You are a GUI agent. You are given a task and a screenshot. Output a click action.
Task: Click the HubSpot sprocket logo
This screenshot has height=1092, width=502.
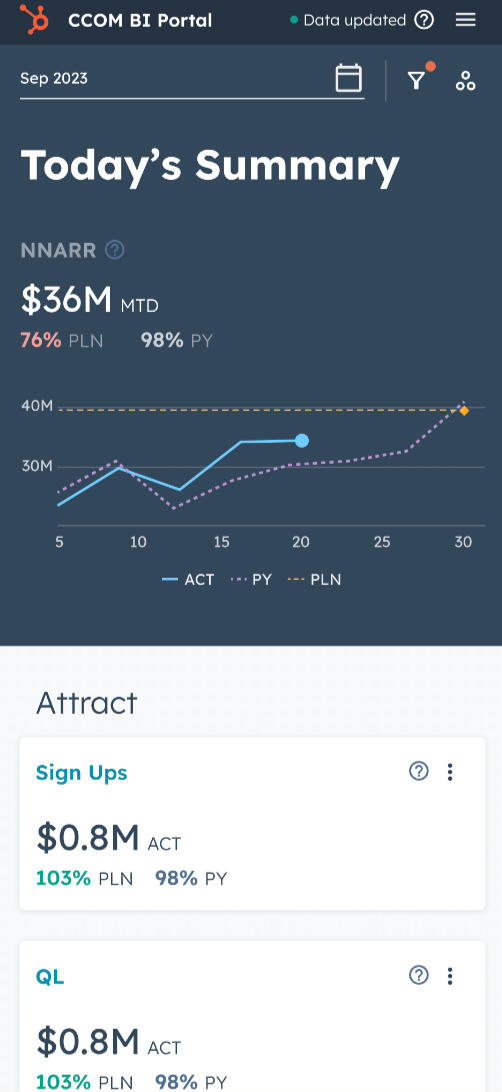(x=34, y=20)
